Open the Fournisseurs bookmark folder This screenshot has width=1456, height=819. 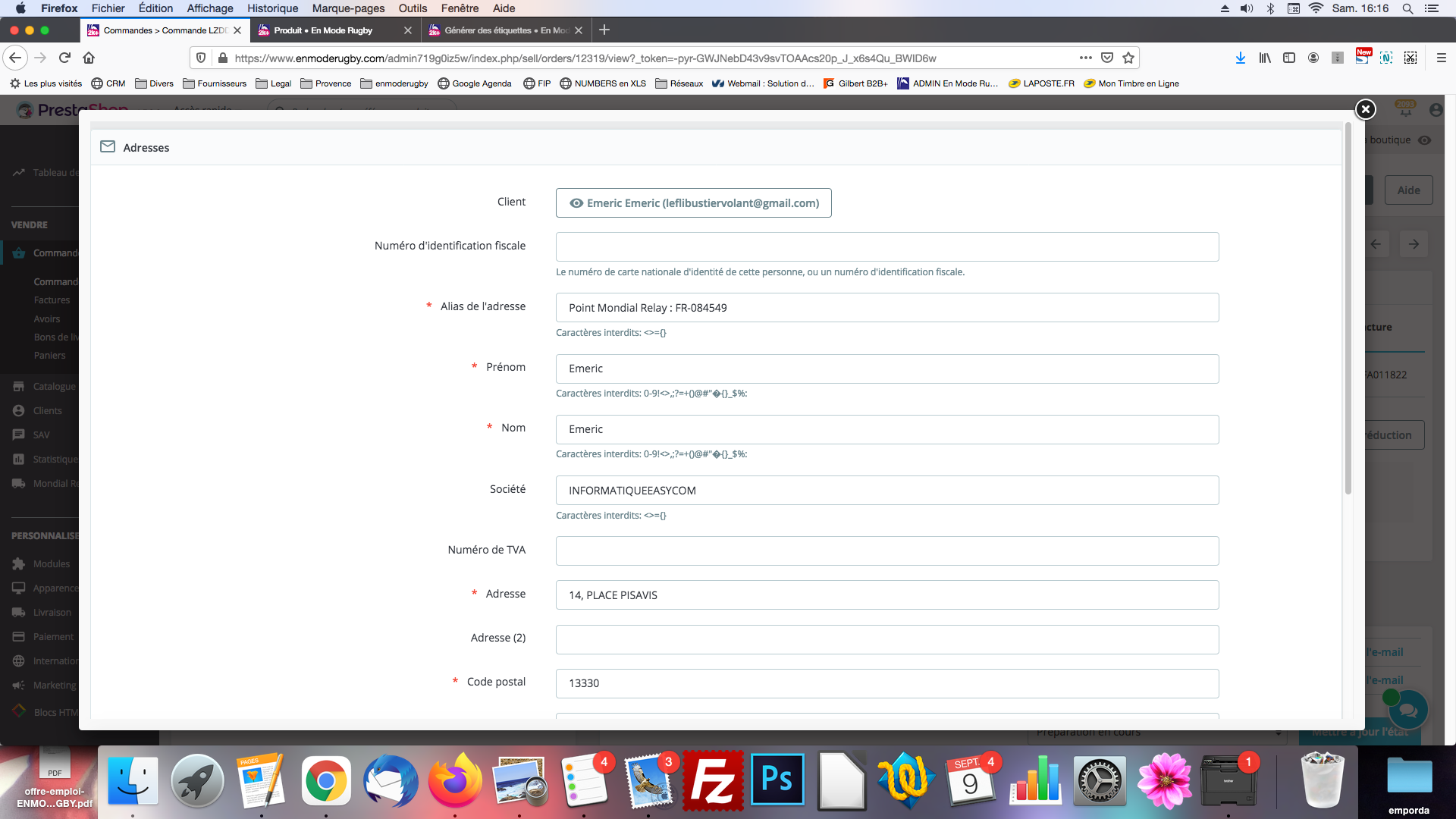[215, 83]
